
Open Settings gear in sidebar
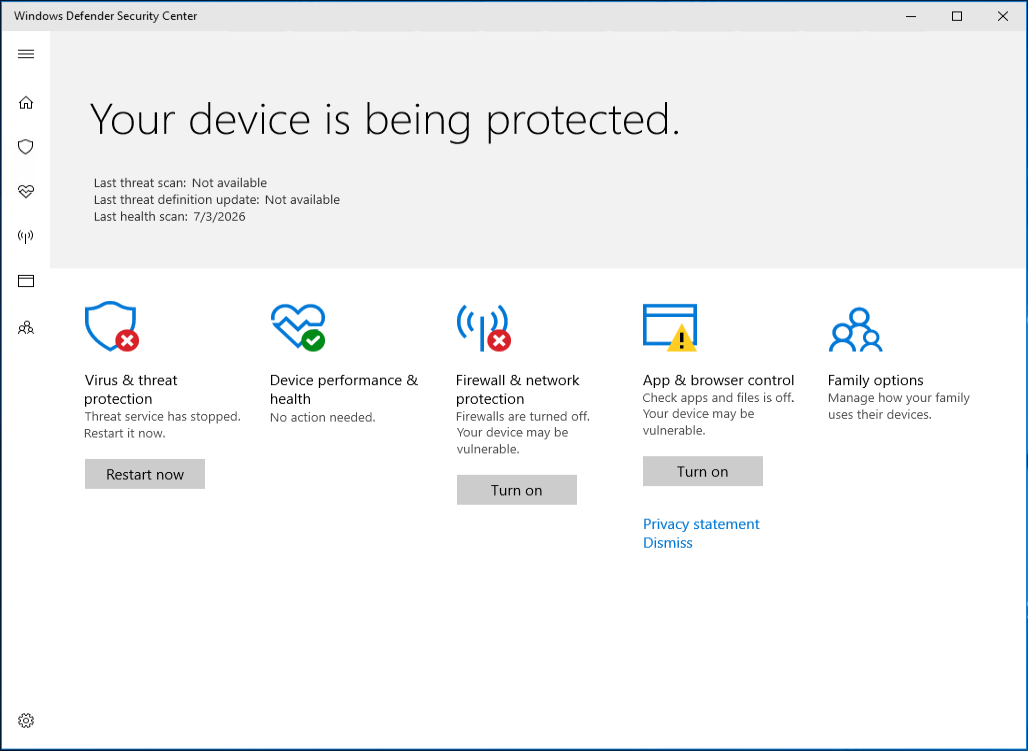tap(26, 720)
